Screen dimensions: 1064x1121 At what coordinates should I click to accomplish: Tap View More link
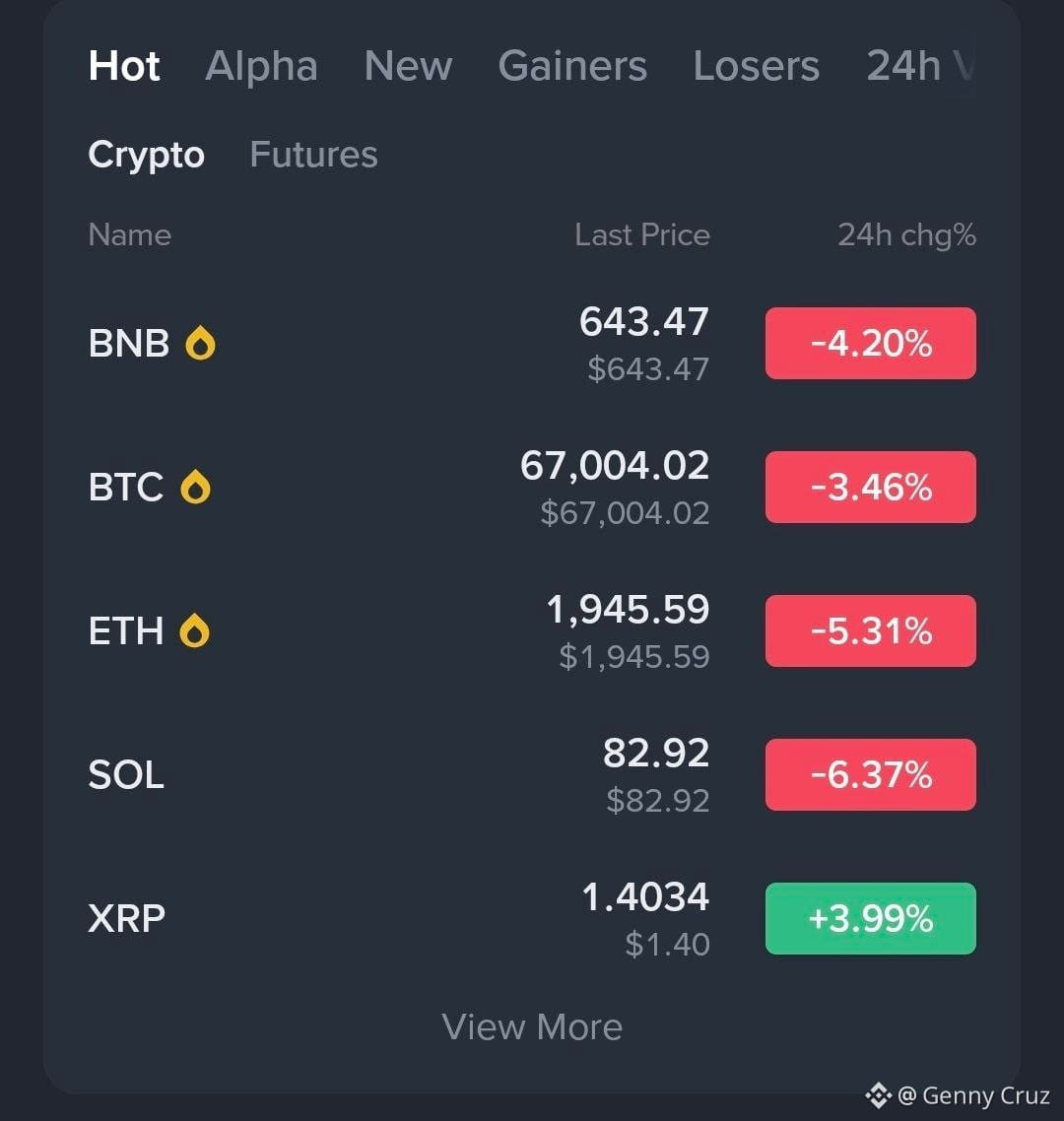[x=532, y=1027]
